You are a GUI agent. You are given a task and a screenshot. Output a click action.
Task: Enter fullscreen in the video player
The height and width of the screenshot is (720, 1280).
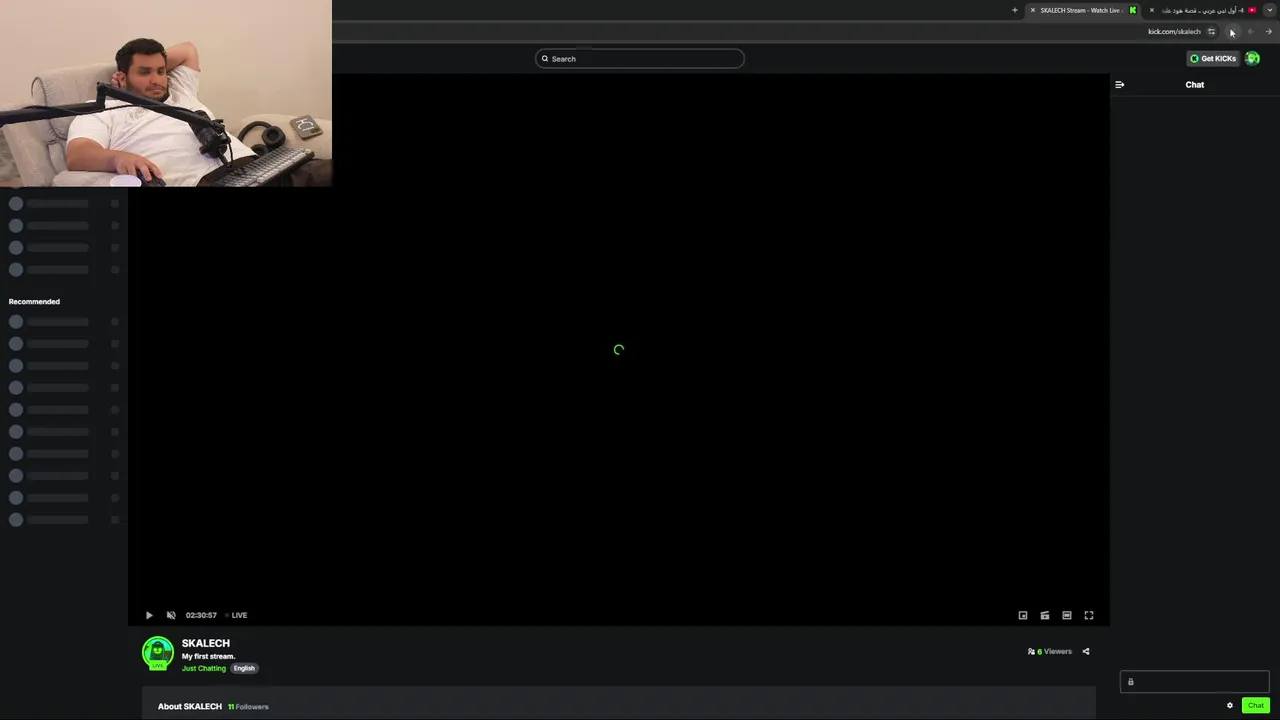point(1089,615)
